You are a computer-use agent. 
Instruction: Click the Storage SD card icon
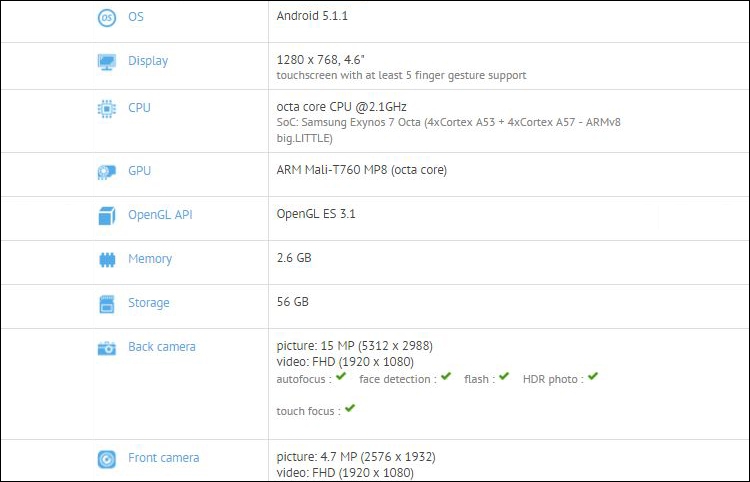point(106,304)
